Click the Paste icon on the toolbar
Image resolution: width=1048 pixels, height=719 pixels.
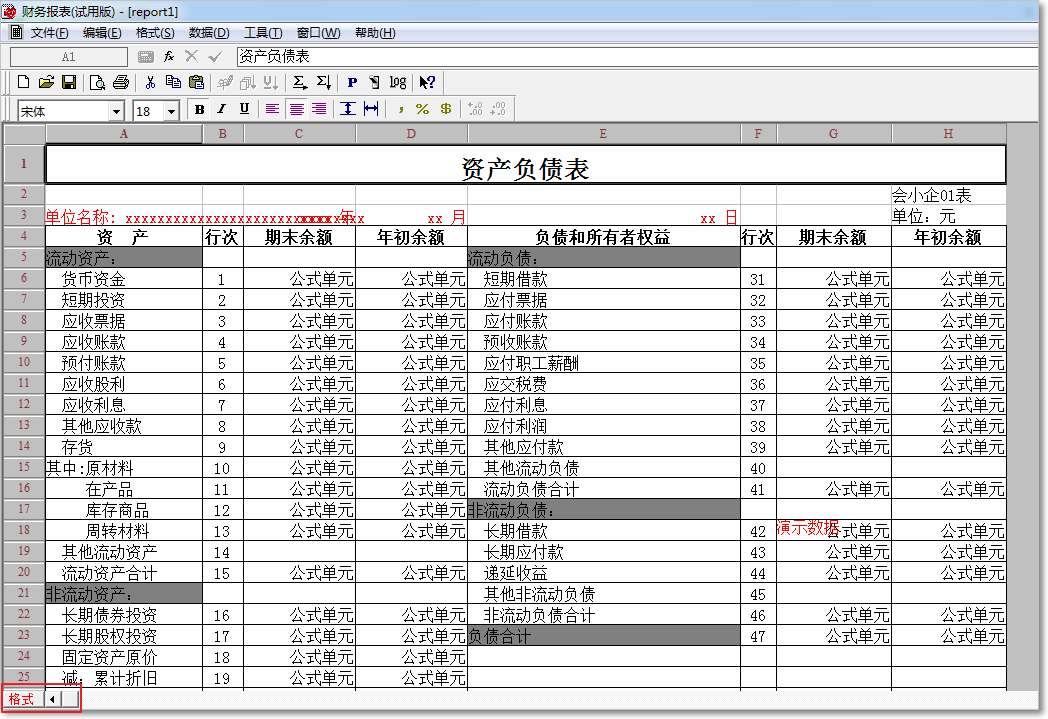click(x=195, y=82)
